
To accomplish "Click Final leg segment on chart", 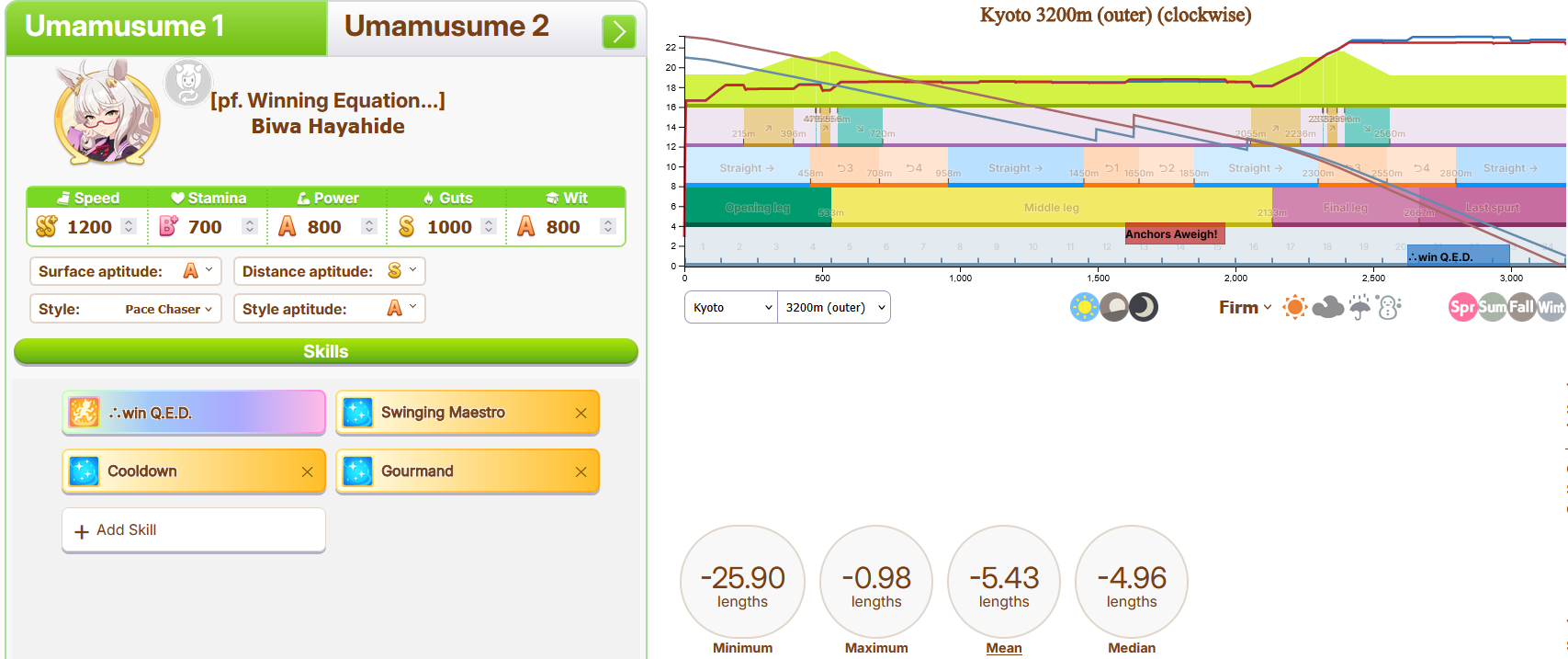I will (x=1346, y=208).
